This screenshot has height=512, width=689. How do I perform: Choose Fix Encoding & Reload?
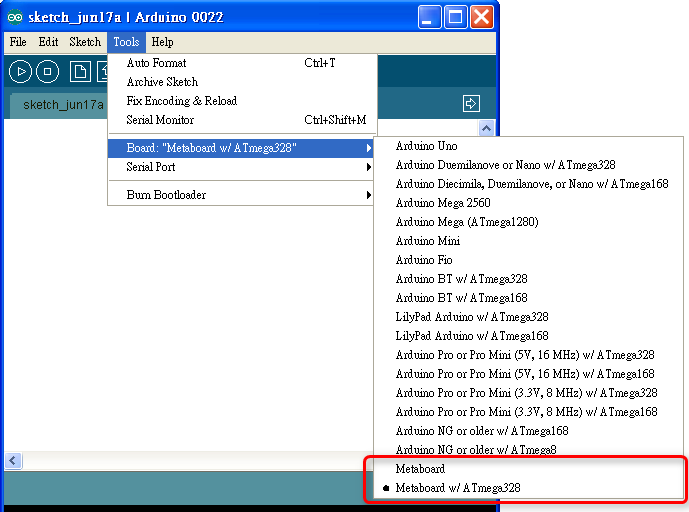pos(243,101)
